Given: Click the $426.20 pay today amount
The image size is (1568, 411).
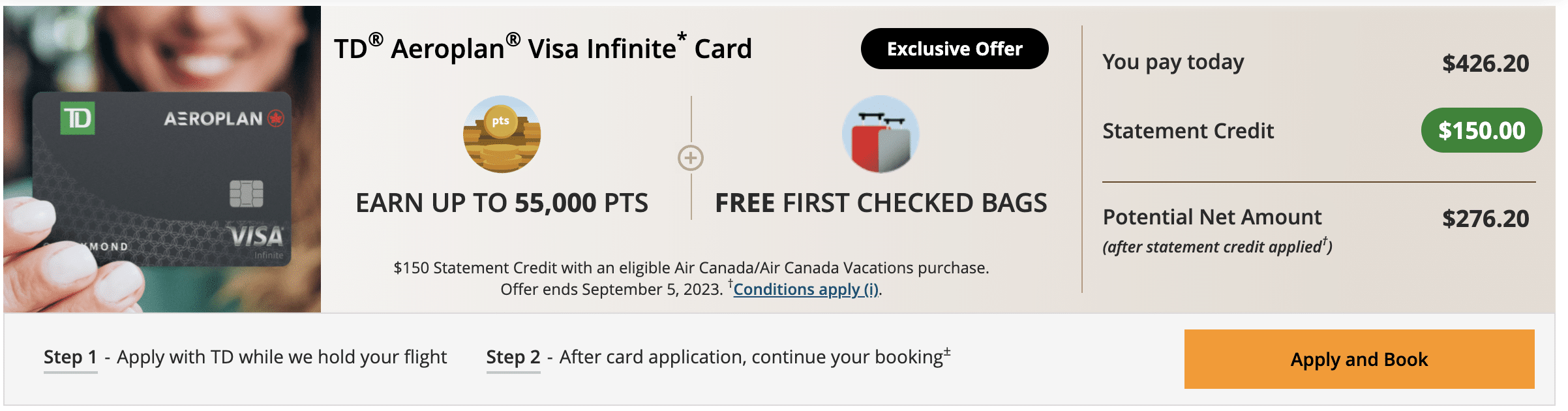Looking at the screenshot, I should (x=1485, y=63).
